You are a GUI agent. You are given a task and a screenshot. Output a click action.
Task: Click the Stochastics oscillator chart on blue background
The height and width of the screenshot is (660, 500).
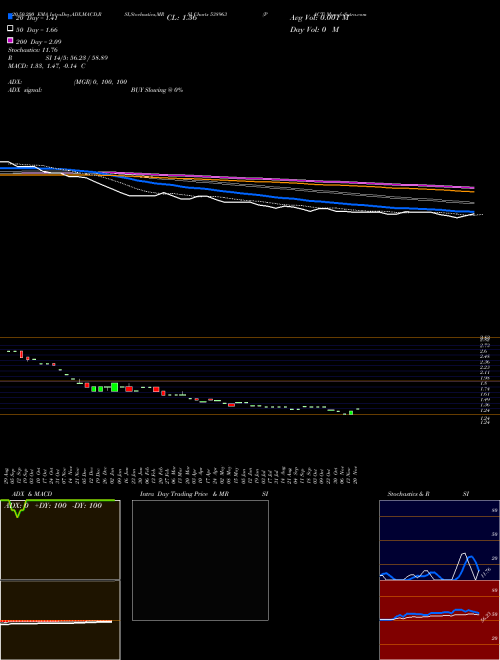click(439, 540)
